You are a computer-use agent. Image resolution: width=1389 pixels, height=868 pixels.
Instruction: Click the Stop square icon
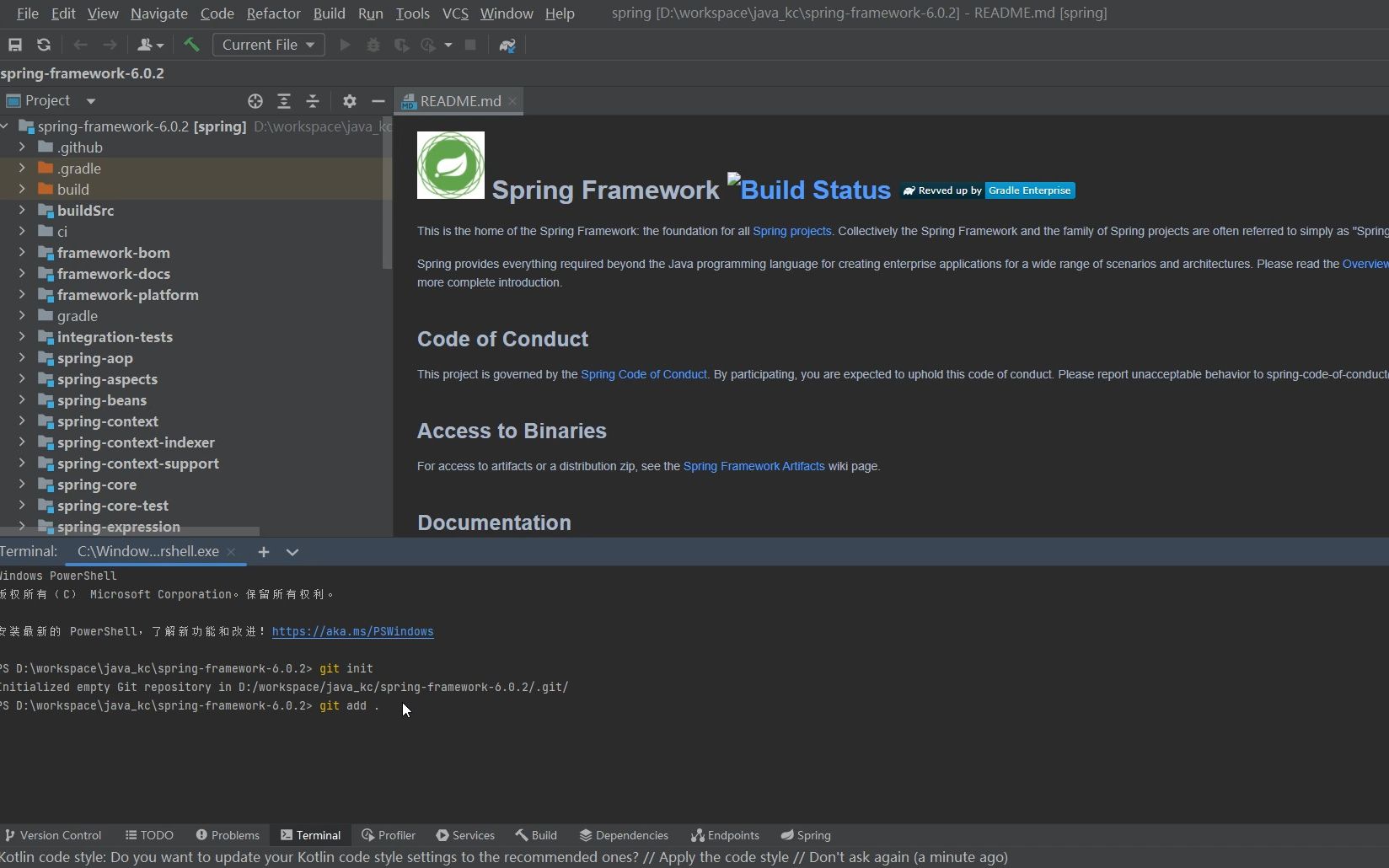(471, 45)
